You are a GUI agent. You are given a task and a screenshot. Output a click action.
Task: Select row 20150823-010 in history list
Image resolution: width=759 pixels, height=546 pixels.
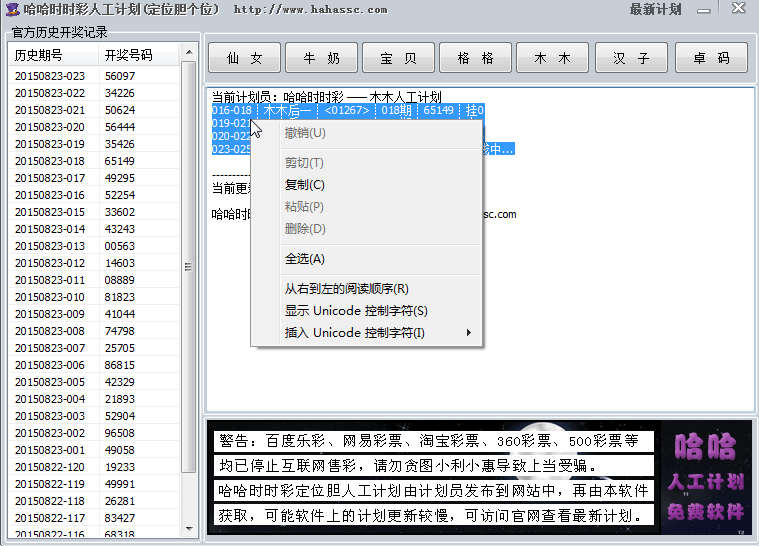[94, 297]
